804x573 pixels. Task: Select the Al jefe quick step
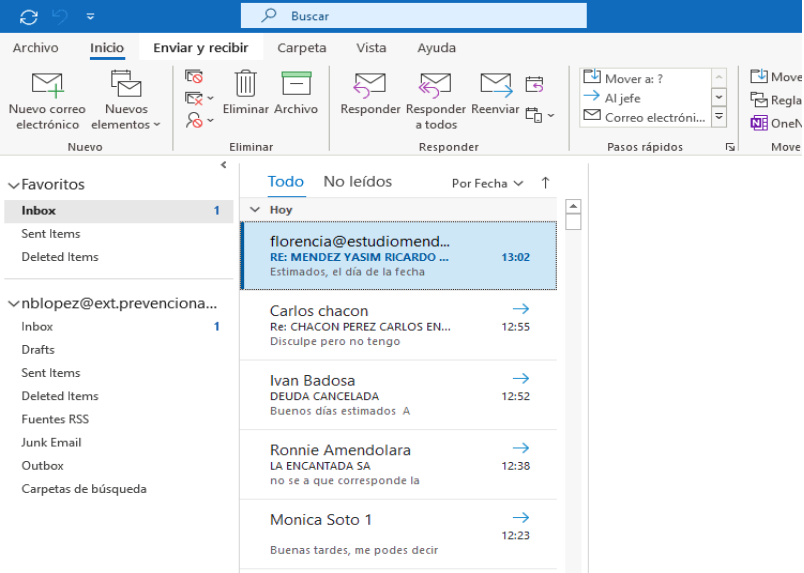[622, 98]
